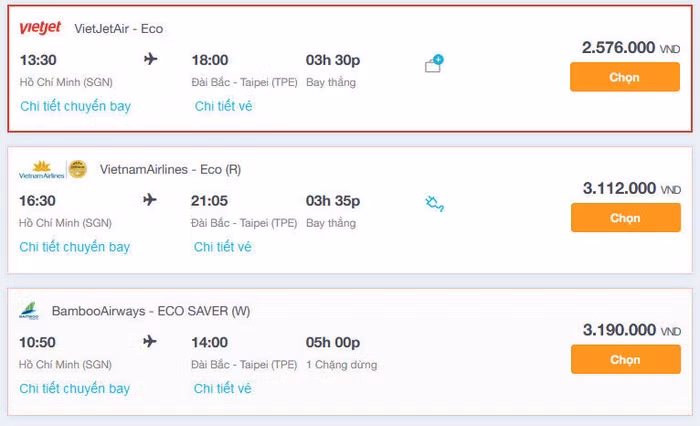The width and height of the screenshot is (700, 426).
Task: Click the gold badge beside Vietnam Airlines logo
Action: coord(77,169)
